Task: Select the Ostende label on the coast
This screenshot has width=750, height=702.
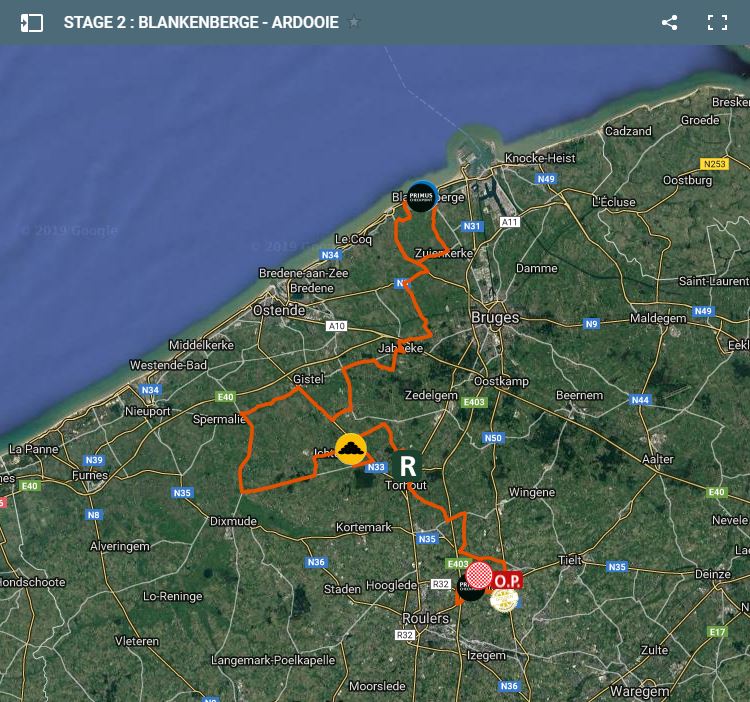Action: [x=279, y=311]
